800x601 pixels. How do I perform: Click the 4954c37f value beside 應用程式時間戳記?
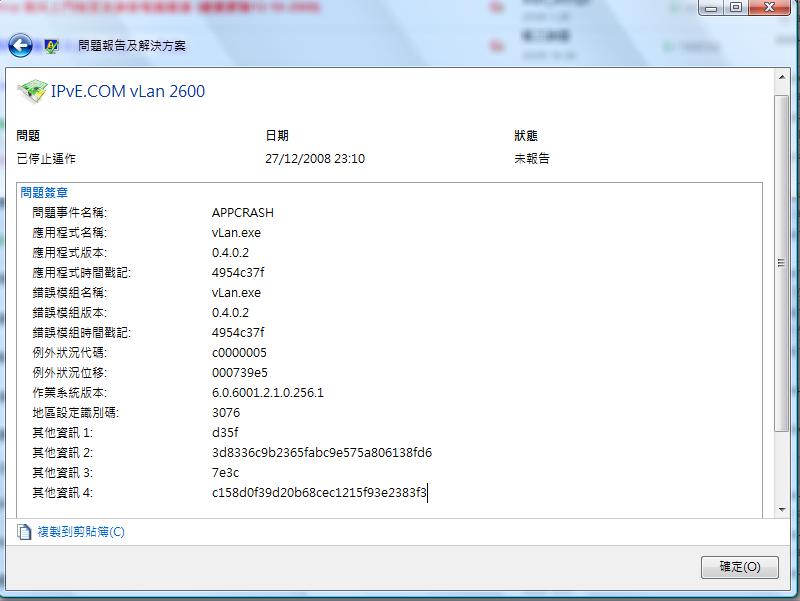[x=238, y=272]
